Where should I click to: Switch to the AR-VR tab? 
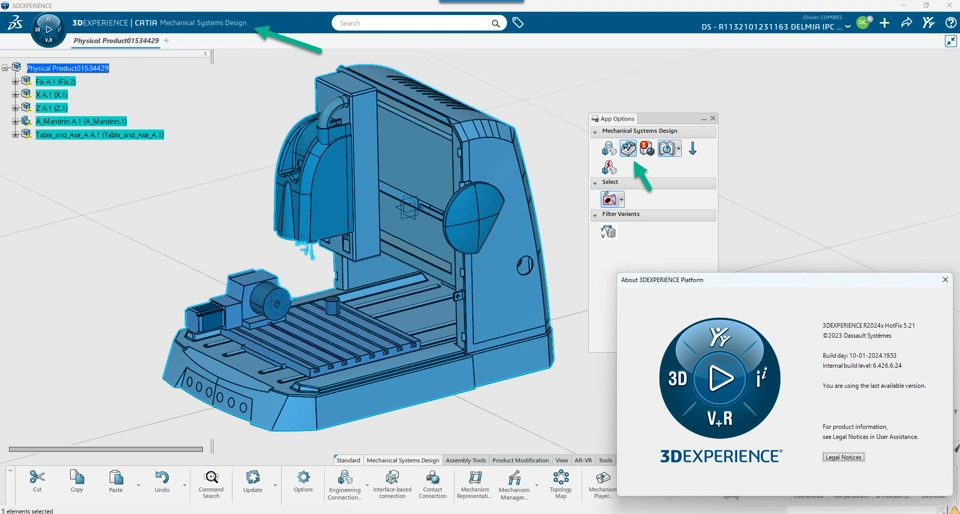coord(583,460)
